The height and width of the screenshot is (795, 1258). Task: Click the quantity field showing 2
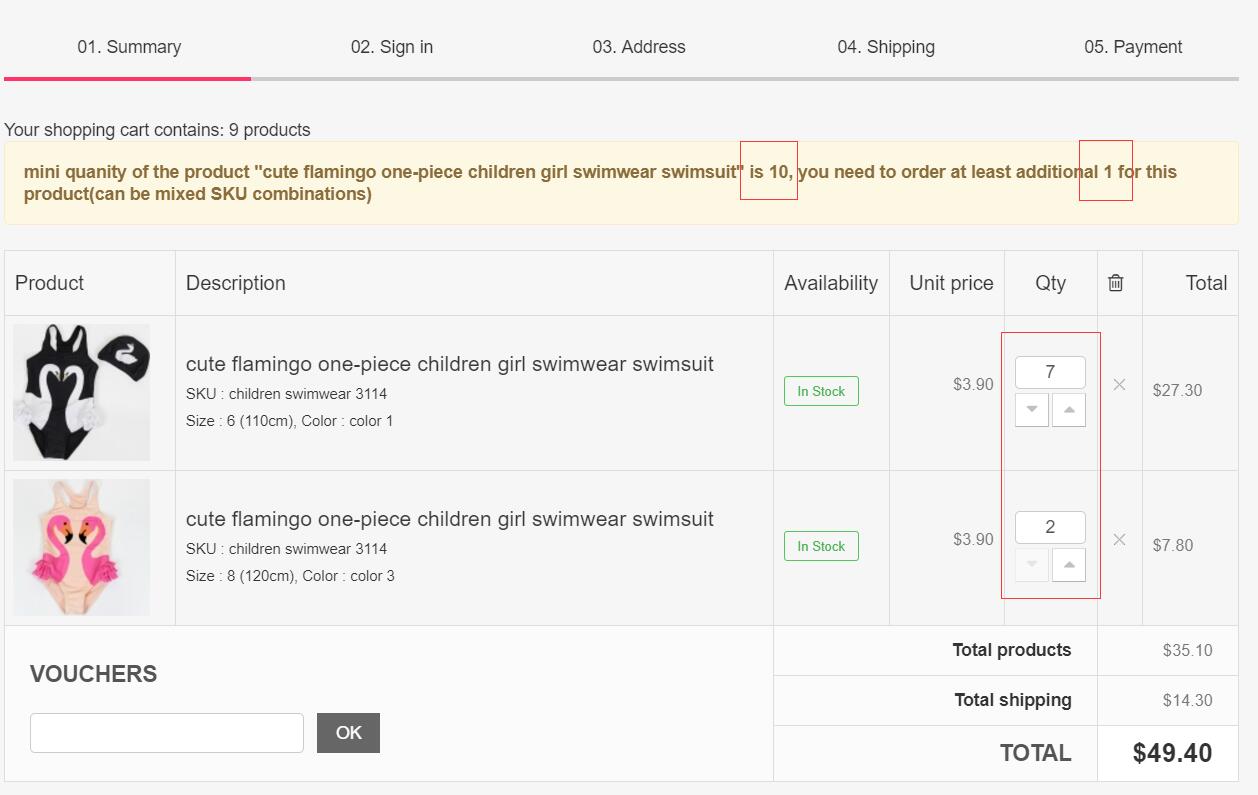[1050, 528]
